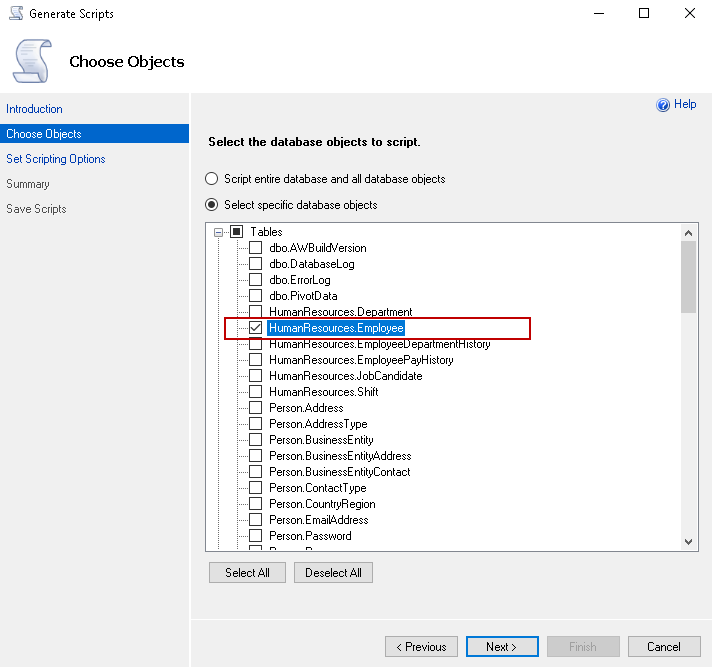Cancel the Generate Scripts wizard

[x=663, y=647]
